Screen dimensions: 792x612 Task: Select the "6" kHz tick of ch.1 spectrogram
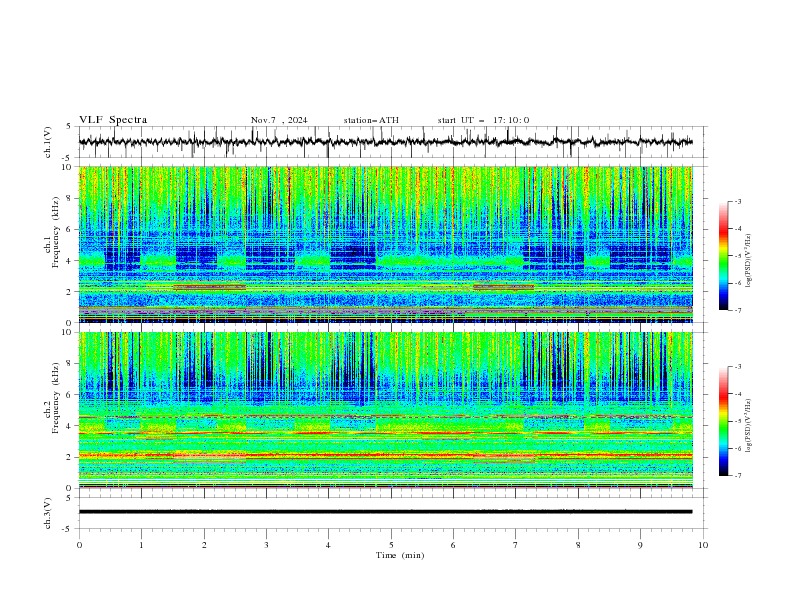click(71, 230)
